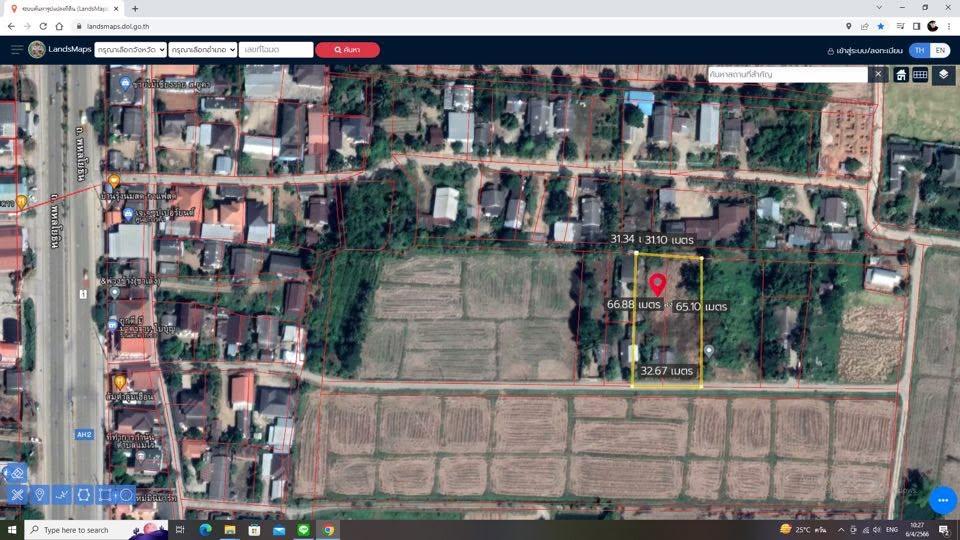
Task: Show hidden system tray icons
Action: [841, 530]
